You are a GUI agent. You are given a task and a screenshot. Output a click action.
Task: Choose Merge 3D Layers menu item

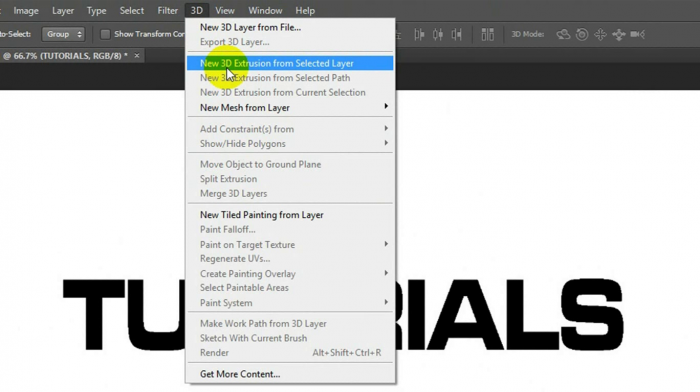pos(290,193)
